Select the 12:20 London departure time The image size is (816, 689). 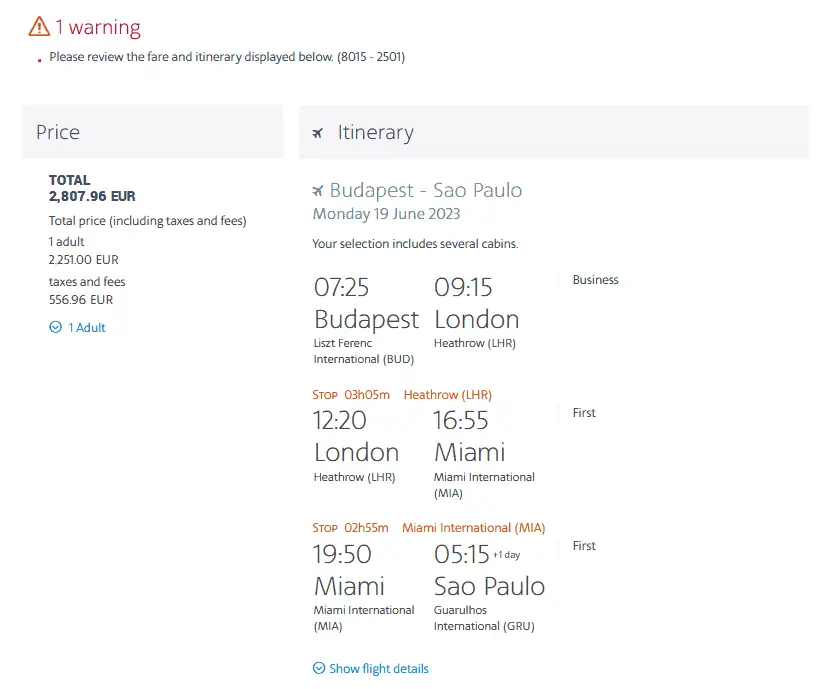pos(340,421)
